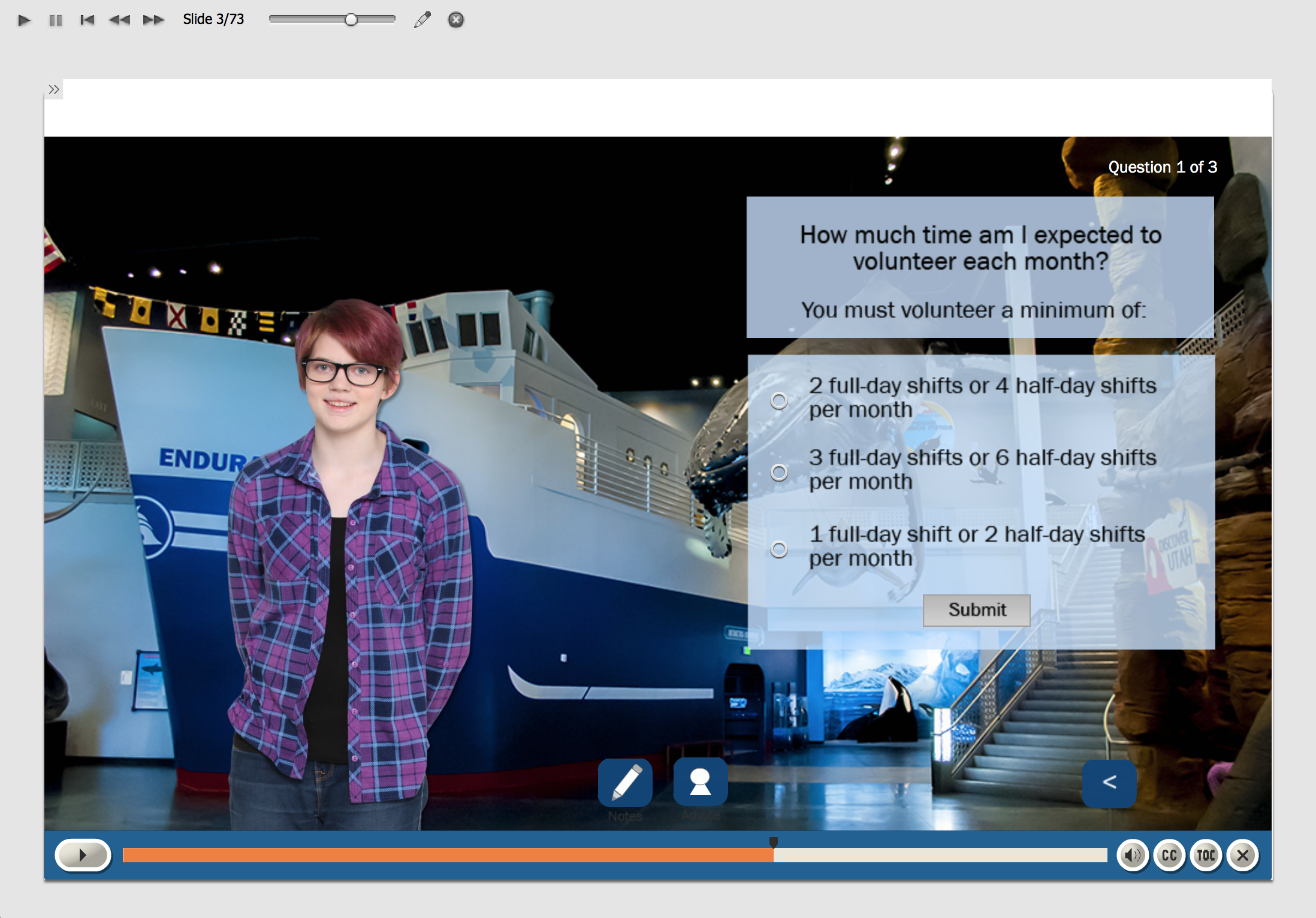Select 3 full-day shifts or 6 half-day option
This screenshot has width=1316, height=918.
coord(778,473)
